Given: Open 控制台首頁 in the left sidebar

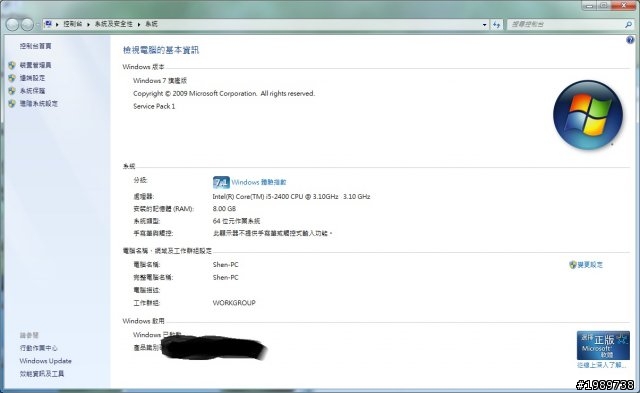Looking at the screenshot, I should (36, 46).
